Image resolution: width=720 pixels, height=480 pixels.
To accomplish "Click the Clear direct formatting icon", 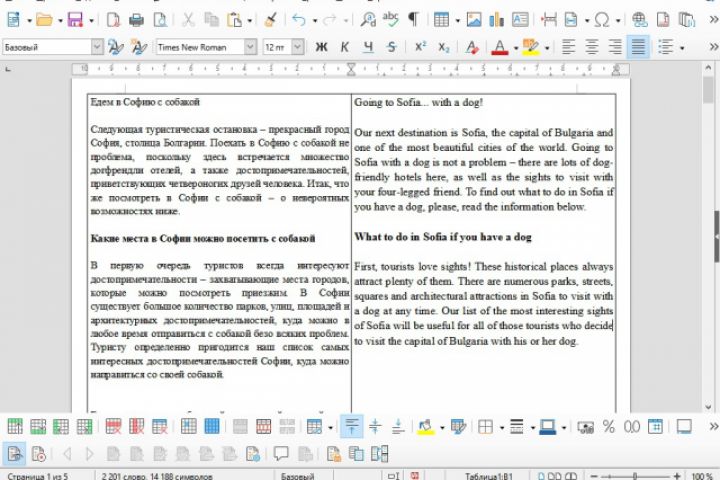I will point(472,47).
